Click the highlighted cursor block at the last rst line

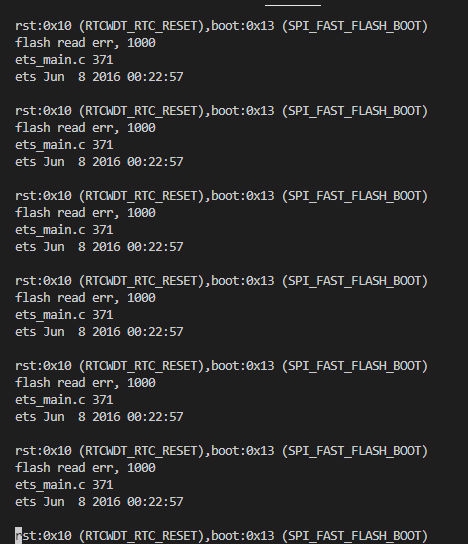(18, 535)
